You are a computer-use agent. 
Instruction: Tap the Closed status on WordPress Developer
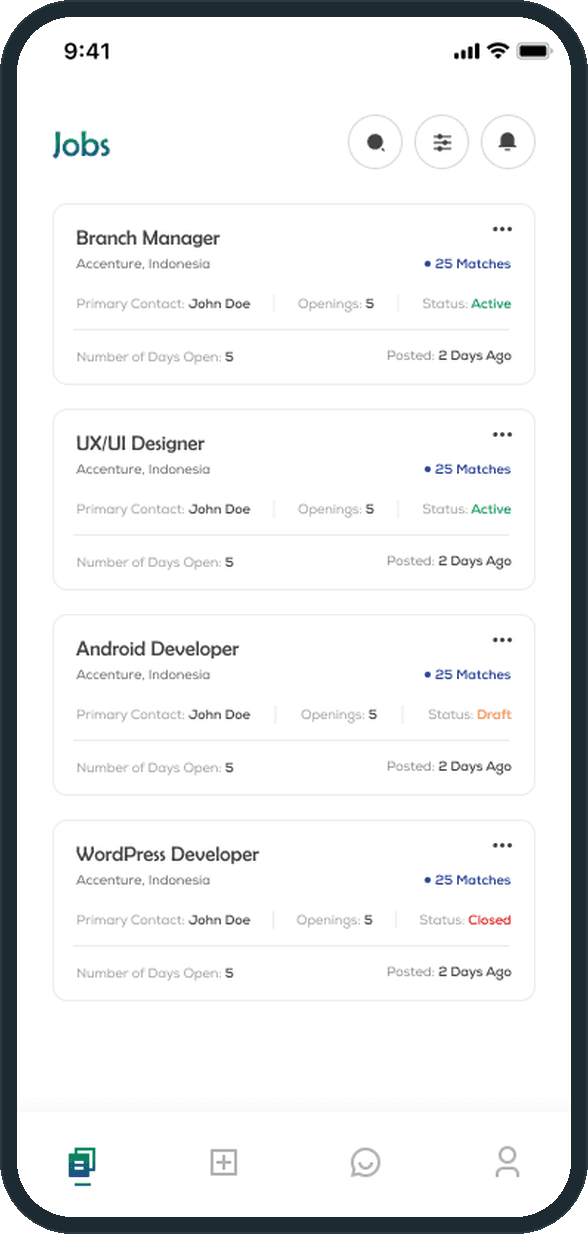pyautogui.click(x=489, y=920)
